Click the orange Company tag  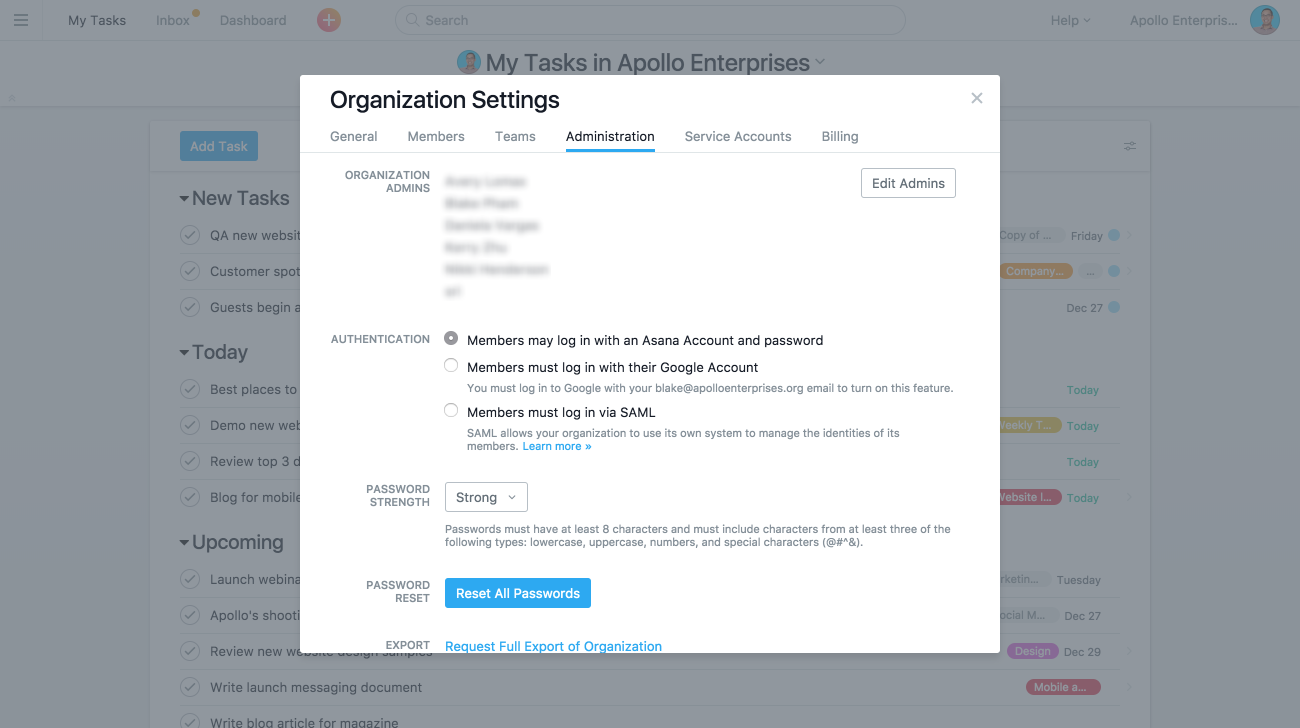click(1035, 271)
